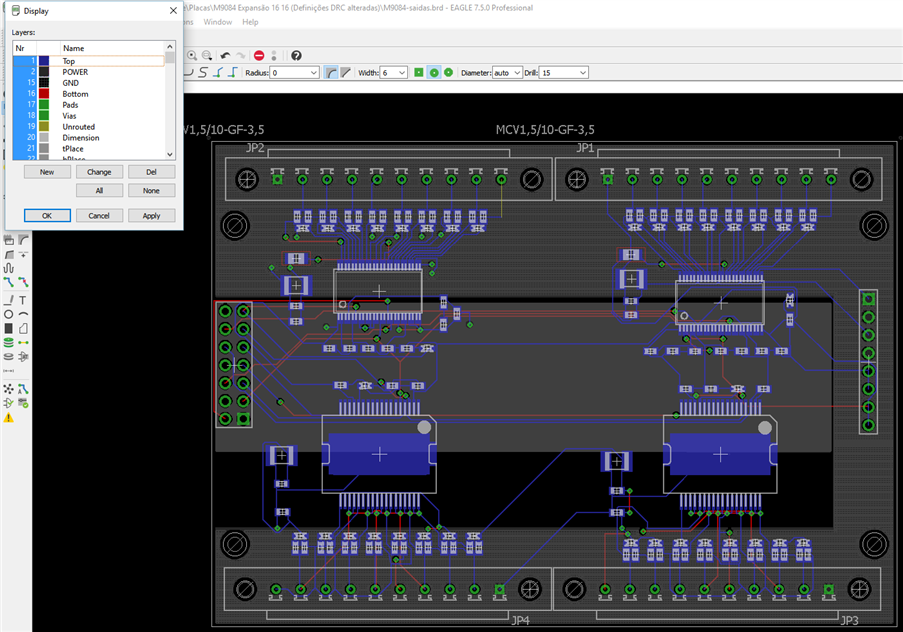
Task: Open the Errors warning triangle icon
Action: click(9, 418)
